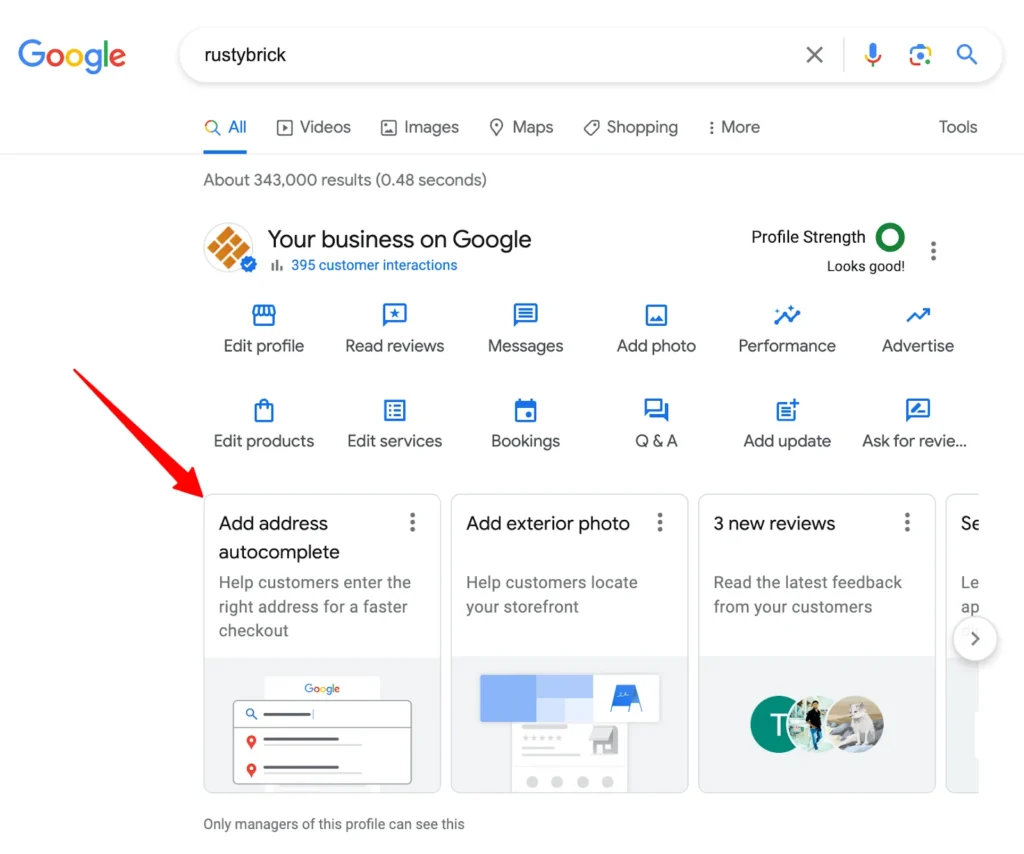
Task: Select the Bookings calendar icon
Action: [525, 410]
